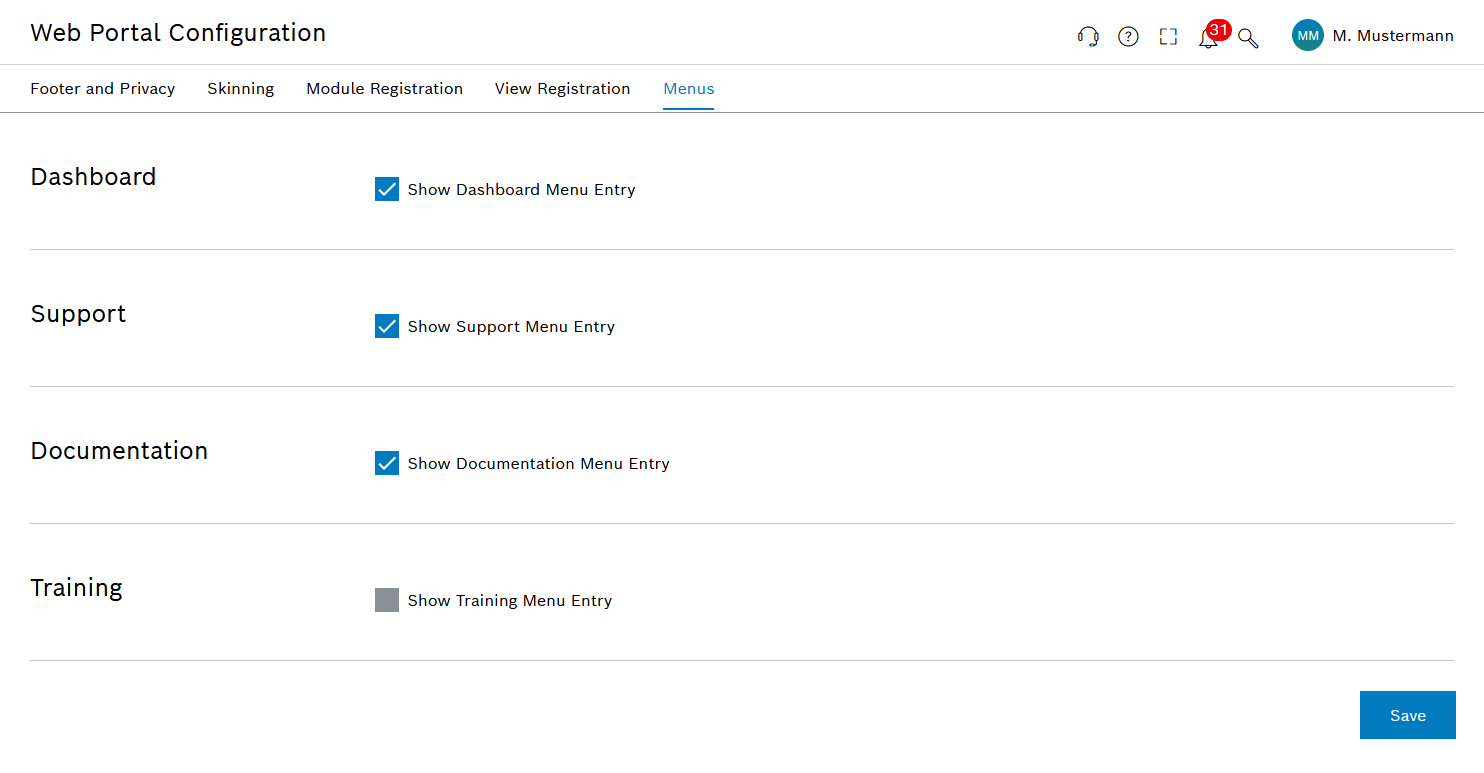
Task: Enable the Show Training Menu Entry checkbox
Action: pos(387,600)
